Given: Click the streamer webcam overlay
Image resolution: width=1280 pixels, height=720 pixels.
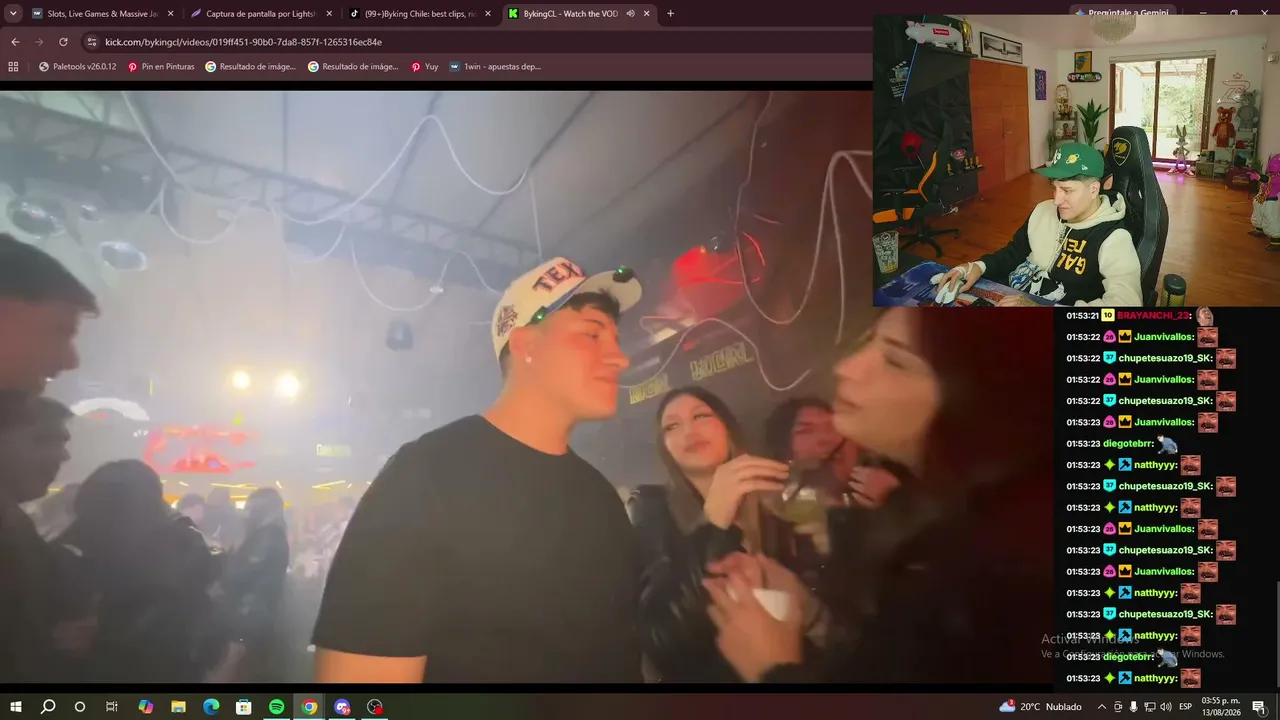Looking at the screenshot, I should tap(1076, 160).
